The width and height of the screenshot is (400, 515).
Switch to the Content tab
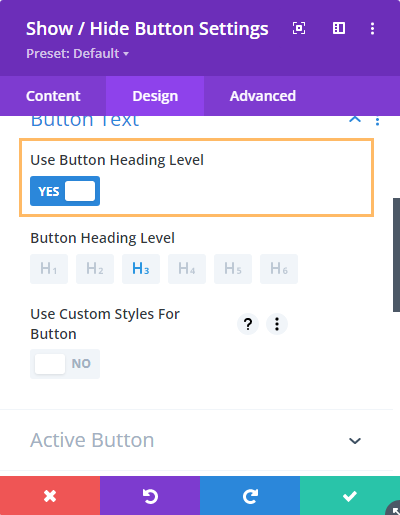tap(53, 96)
